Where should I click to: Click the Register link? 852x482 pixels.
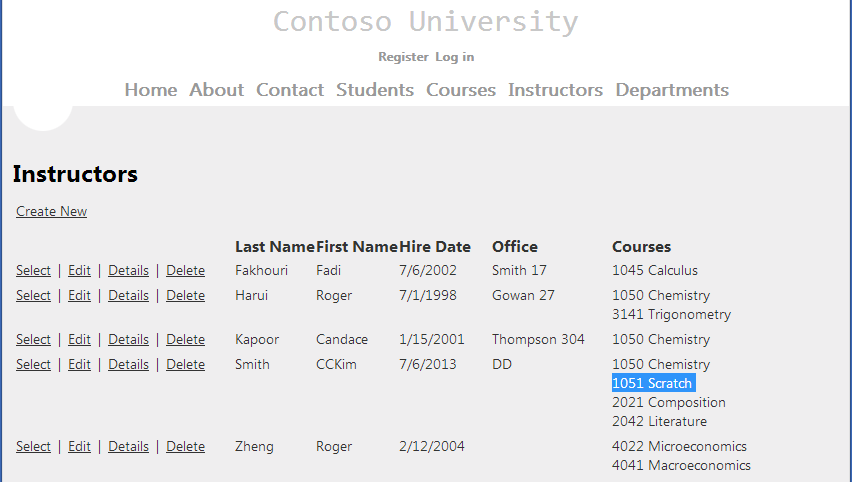403,57
